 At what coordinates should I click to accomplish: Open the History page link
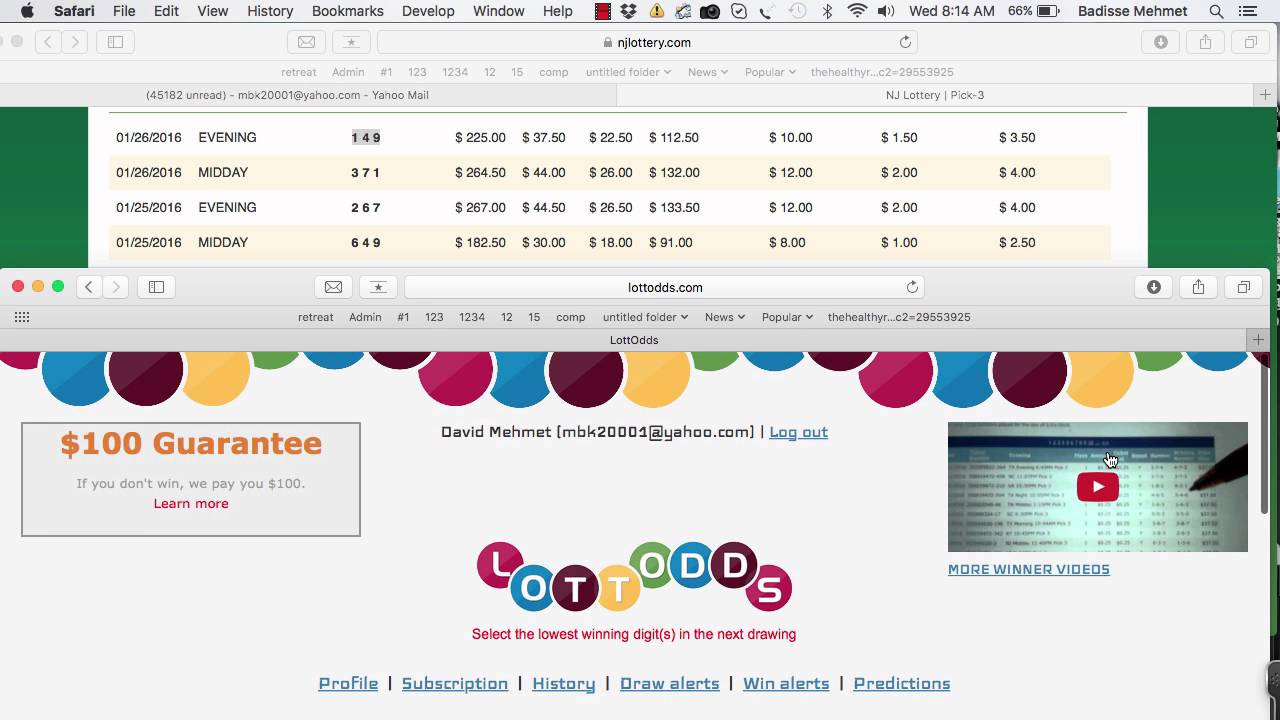point(564,683)
